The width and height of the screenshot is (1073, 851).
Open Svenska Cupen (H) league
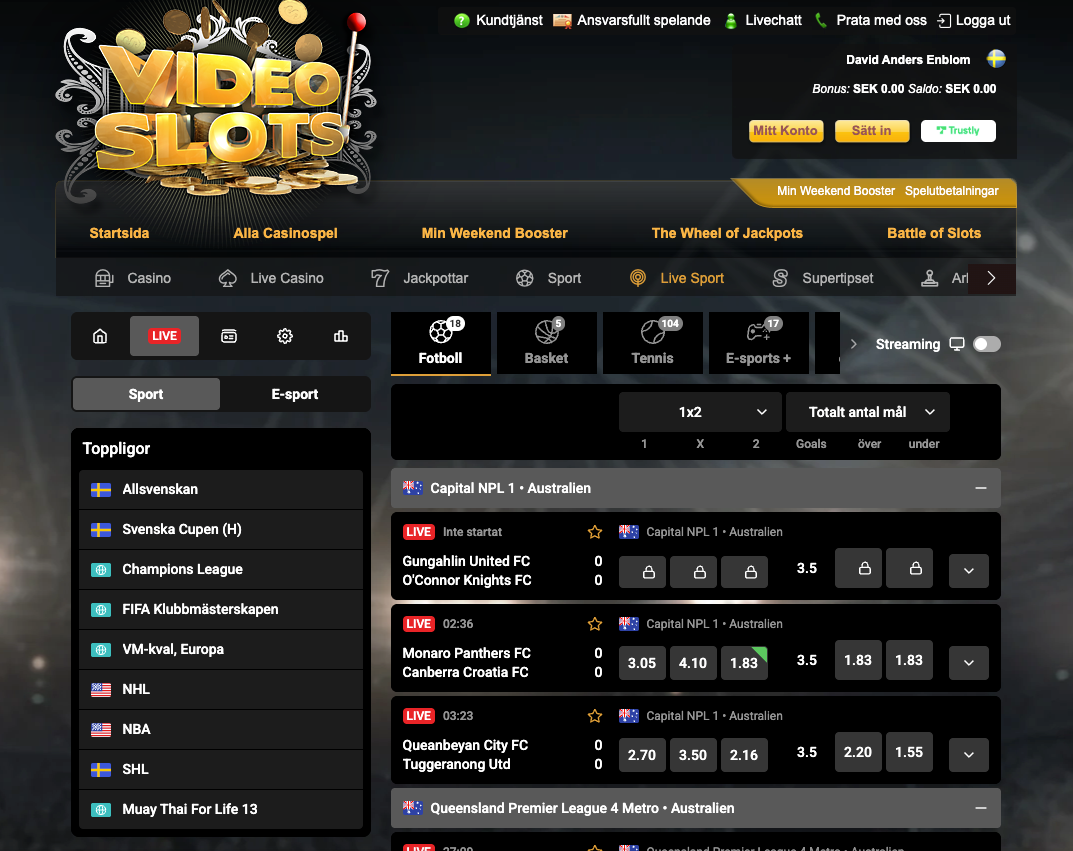[x=221, y=529]
